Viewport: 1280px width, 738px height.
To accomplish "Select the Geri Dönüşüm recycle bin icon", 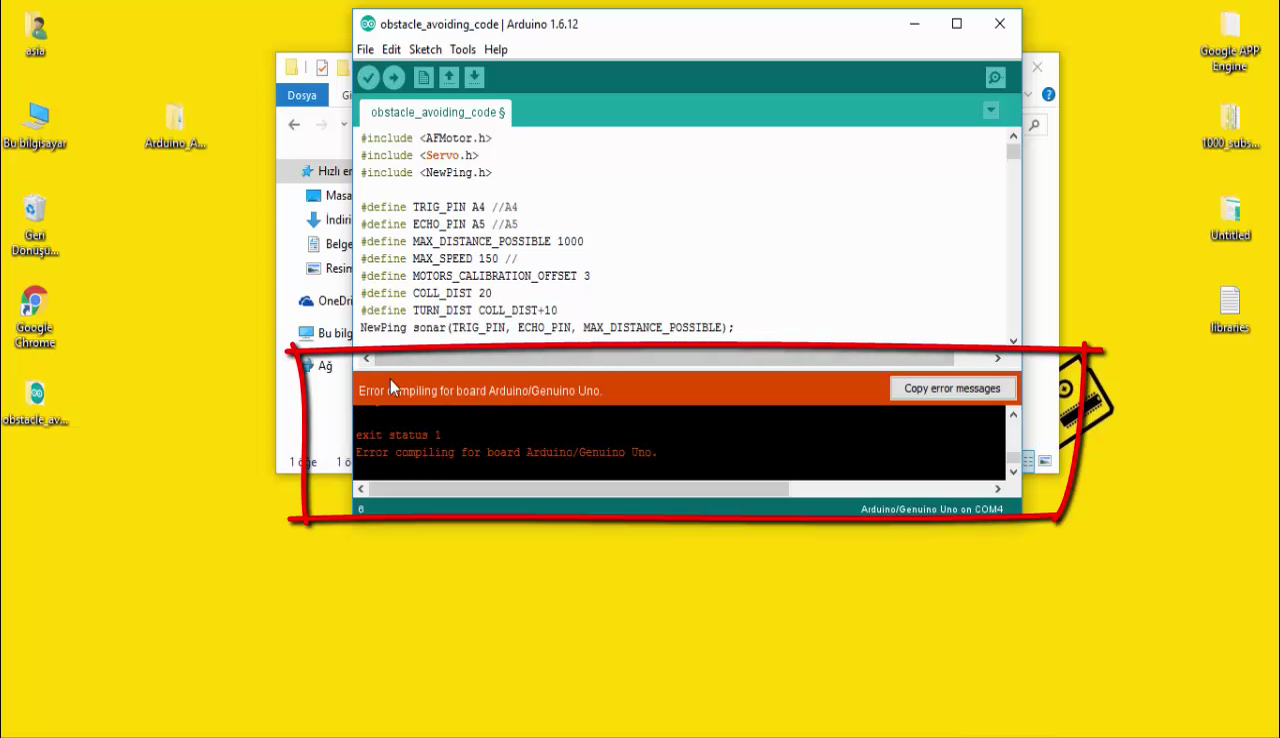I will click(35, 225).
